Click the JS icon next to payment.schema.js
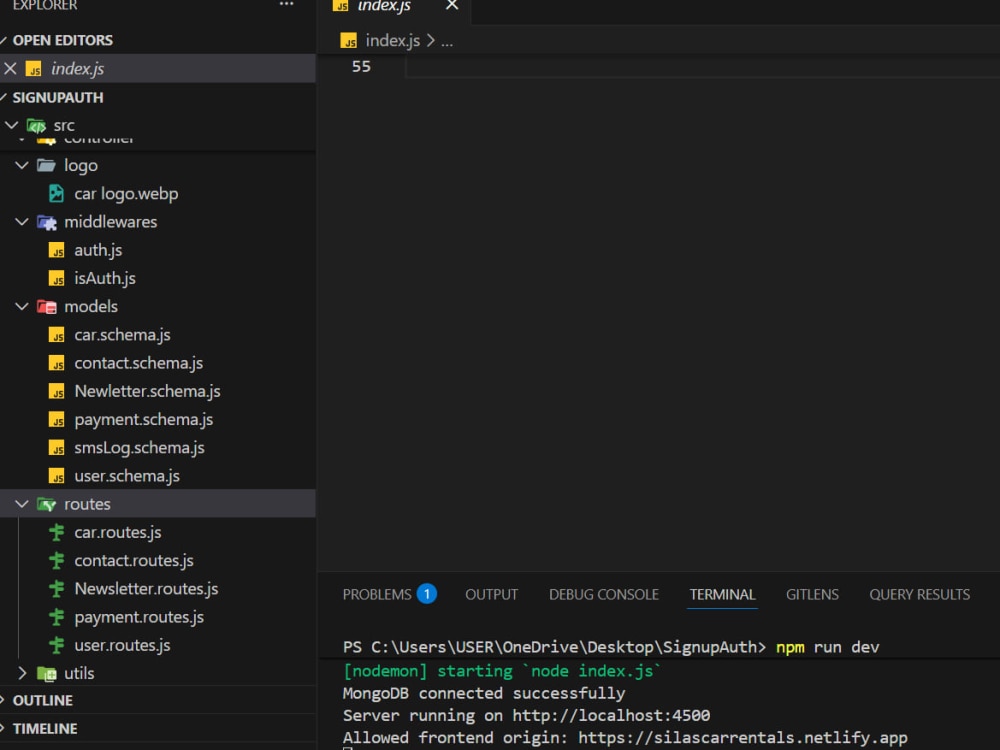Screen dimensions: 1000x750 tap(56, 420)
